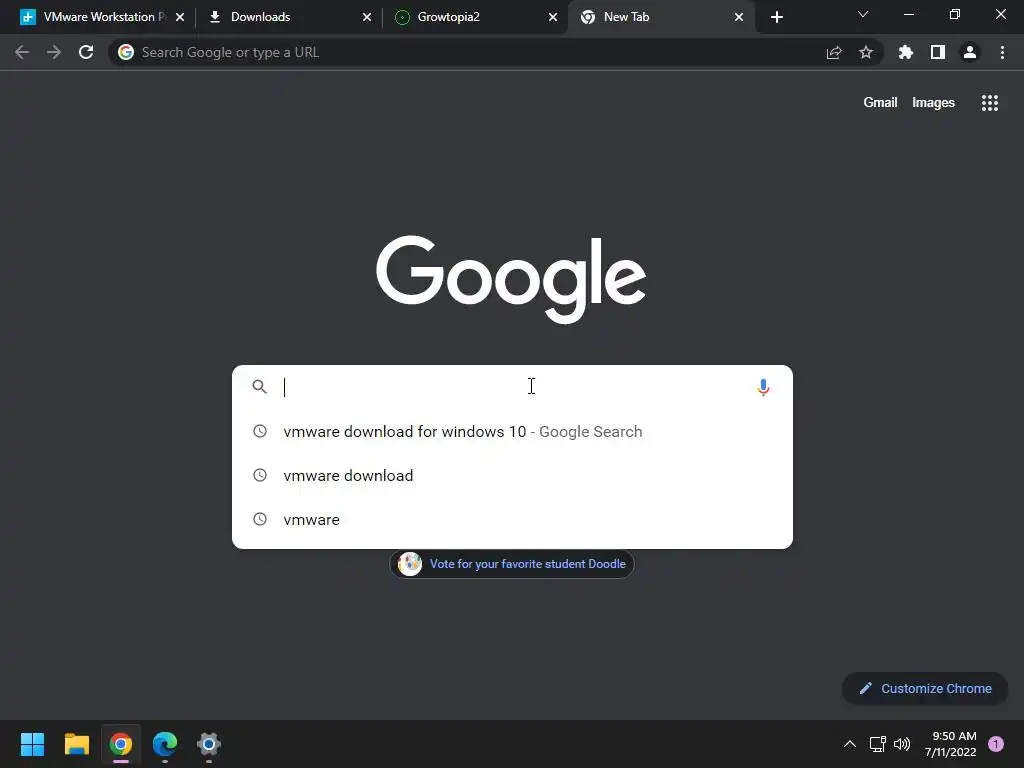Close the VMware Workstation tab
Screen dimensions: 1024x768
point(180,17)
